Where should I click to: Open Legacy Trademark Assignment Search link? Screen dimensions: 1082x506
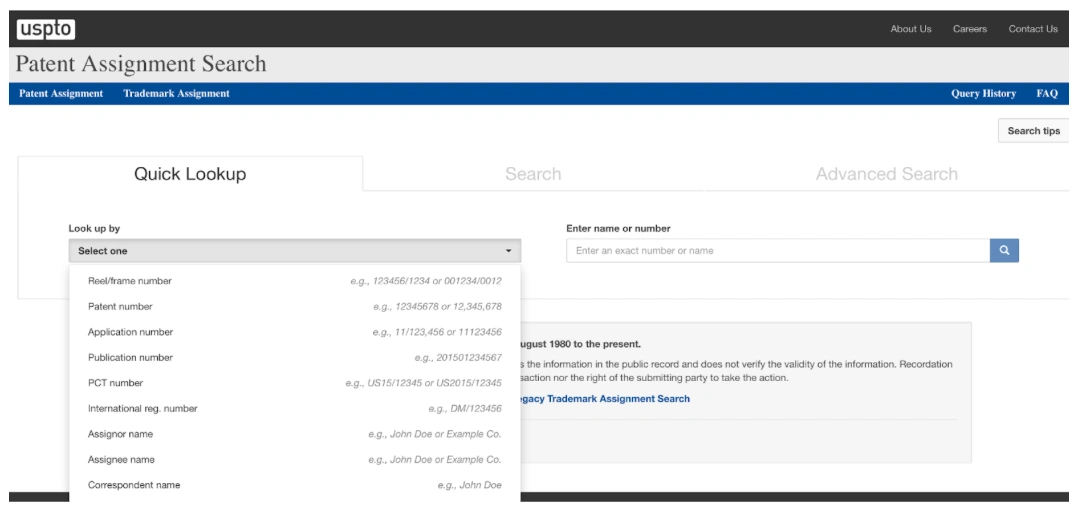point(605,399)
